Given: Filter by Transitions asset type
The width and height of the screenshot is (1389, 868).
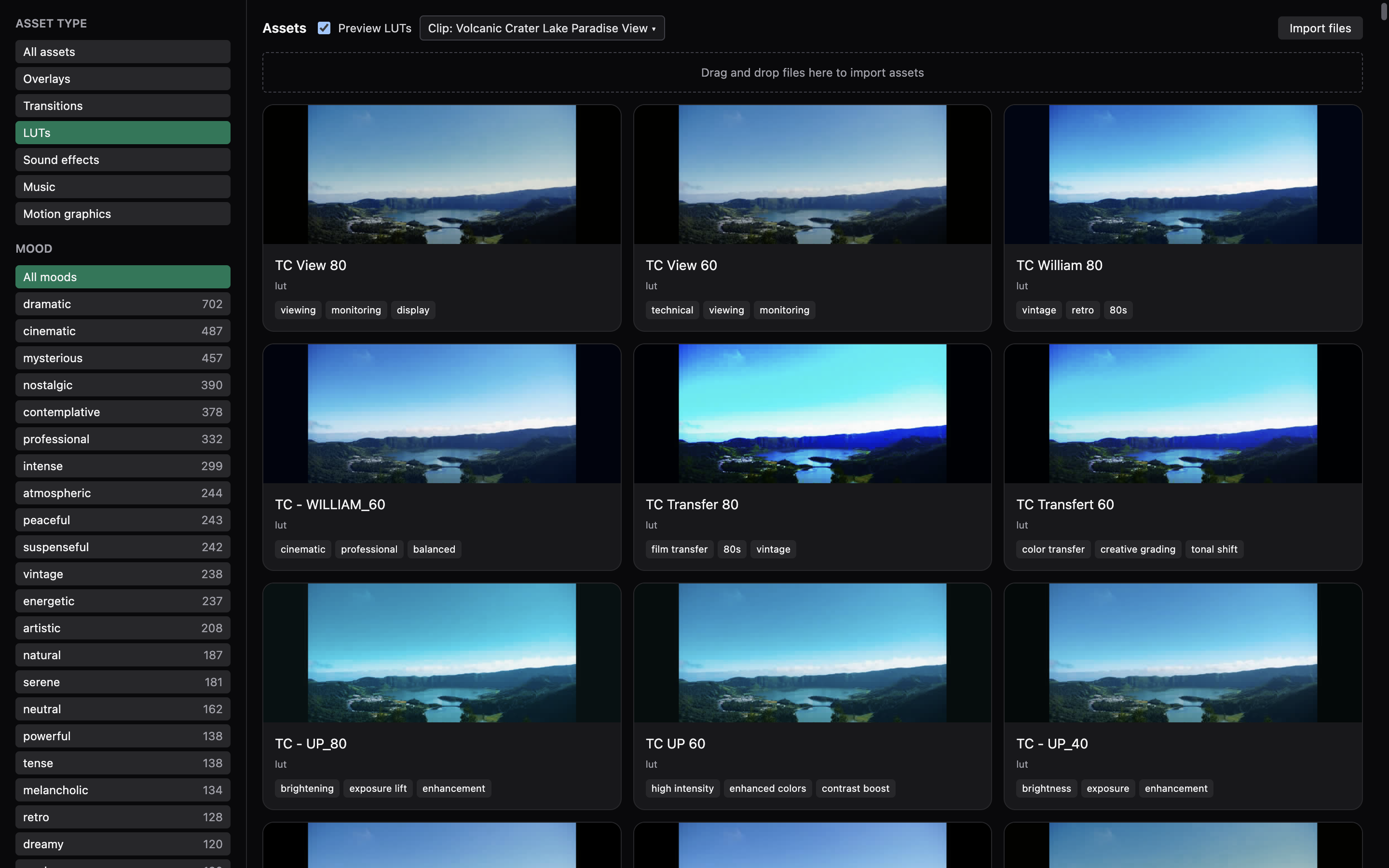Looking at the screenshot, I should pos(123,106).
